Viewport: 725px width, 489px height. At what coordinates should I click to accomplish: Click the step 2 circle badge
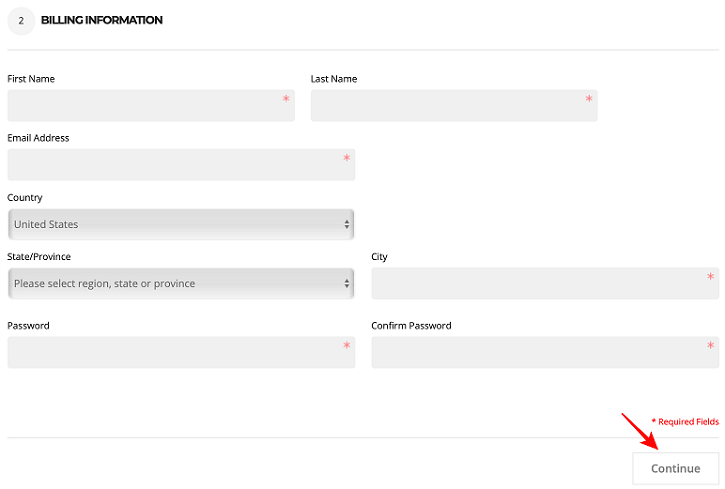(21, 21)
